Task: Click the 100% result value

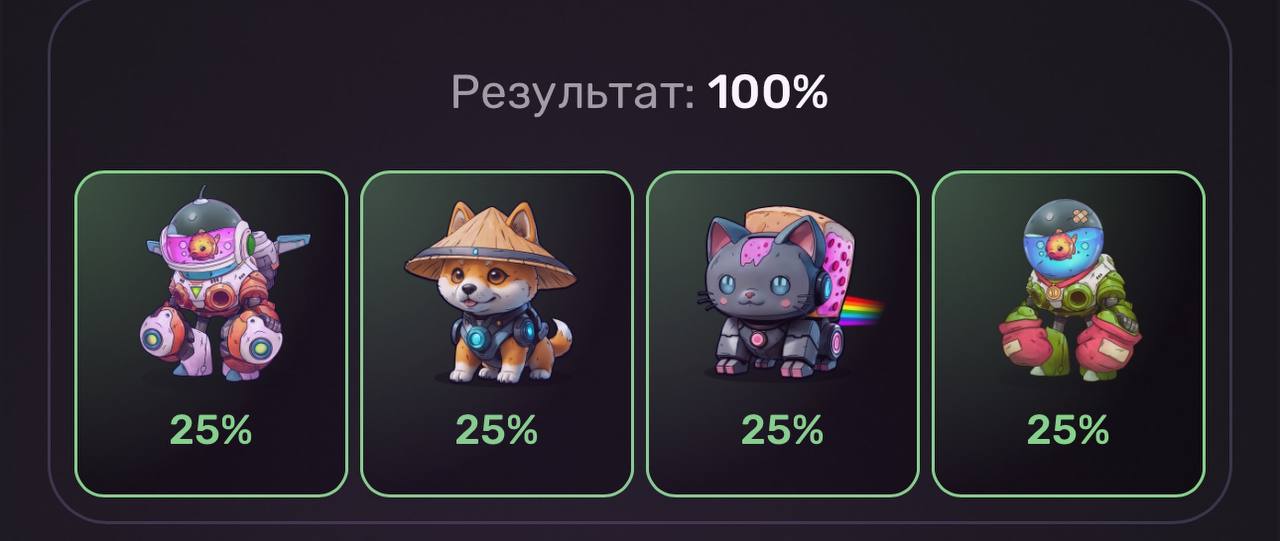Action: 768,93
